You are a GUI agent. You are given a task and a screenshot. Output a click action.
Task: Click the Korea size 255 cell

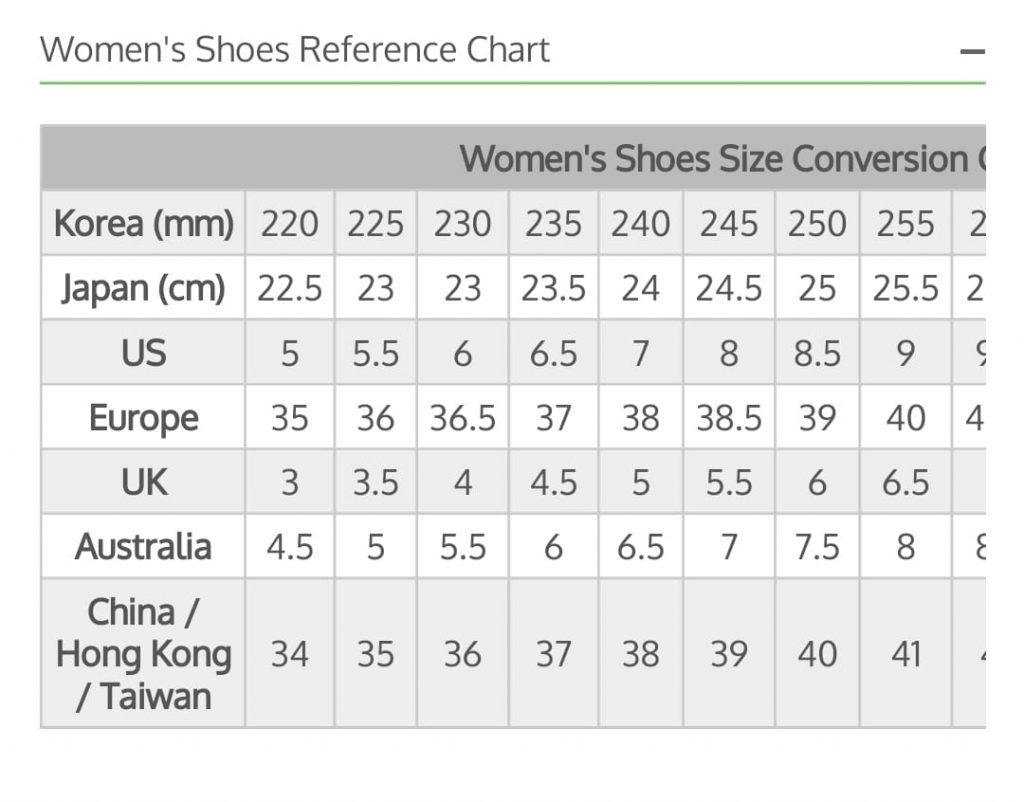coord(906,223)
